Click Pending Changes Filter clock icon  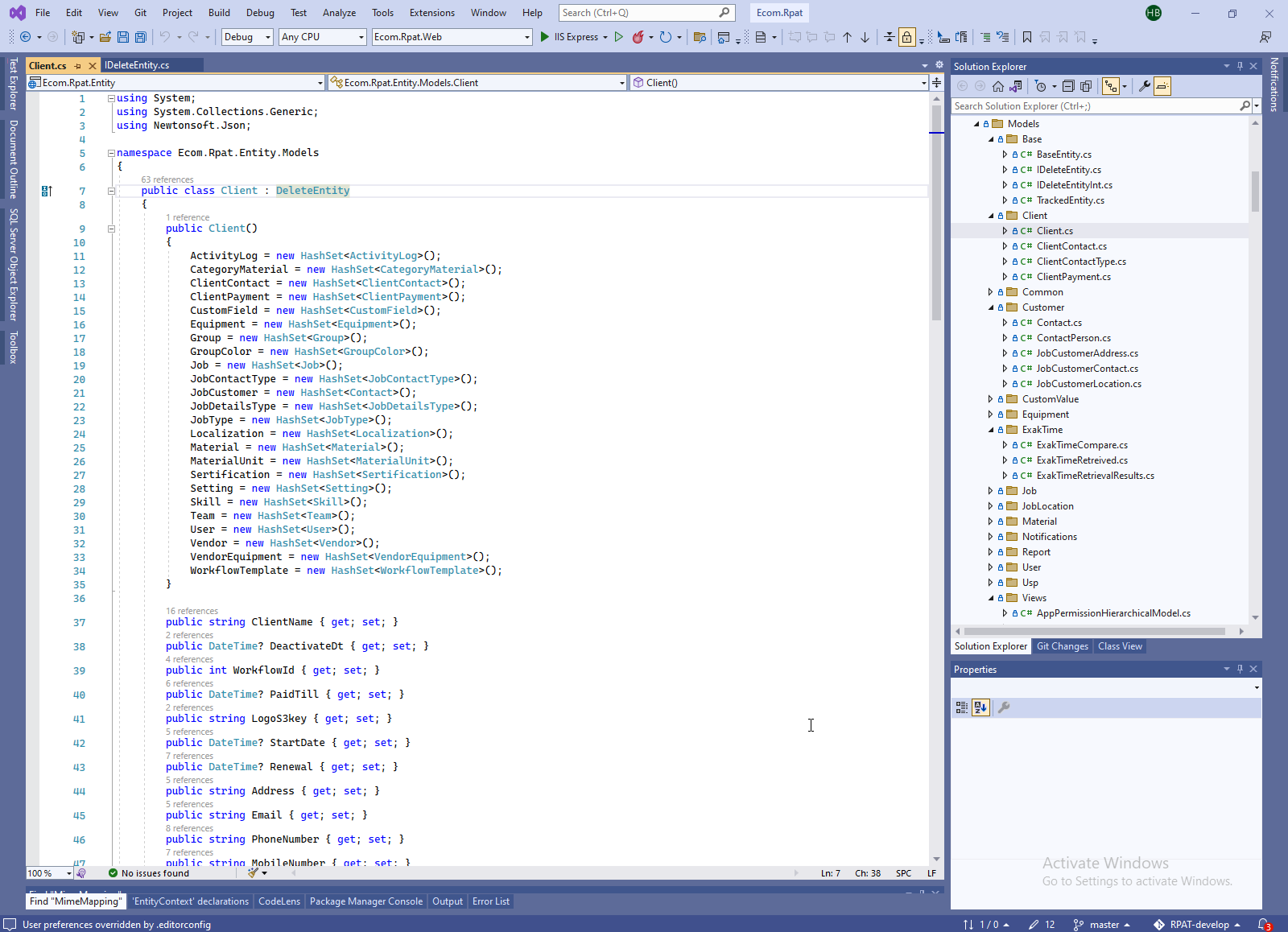[x=1041, y=86]
